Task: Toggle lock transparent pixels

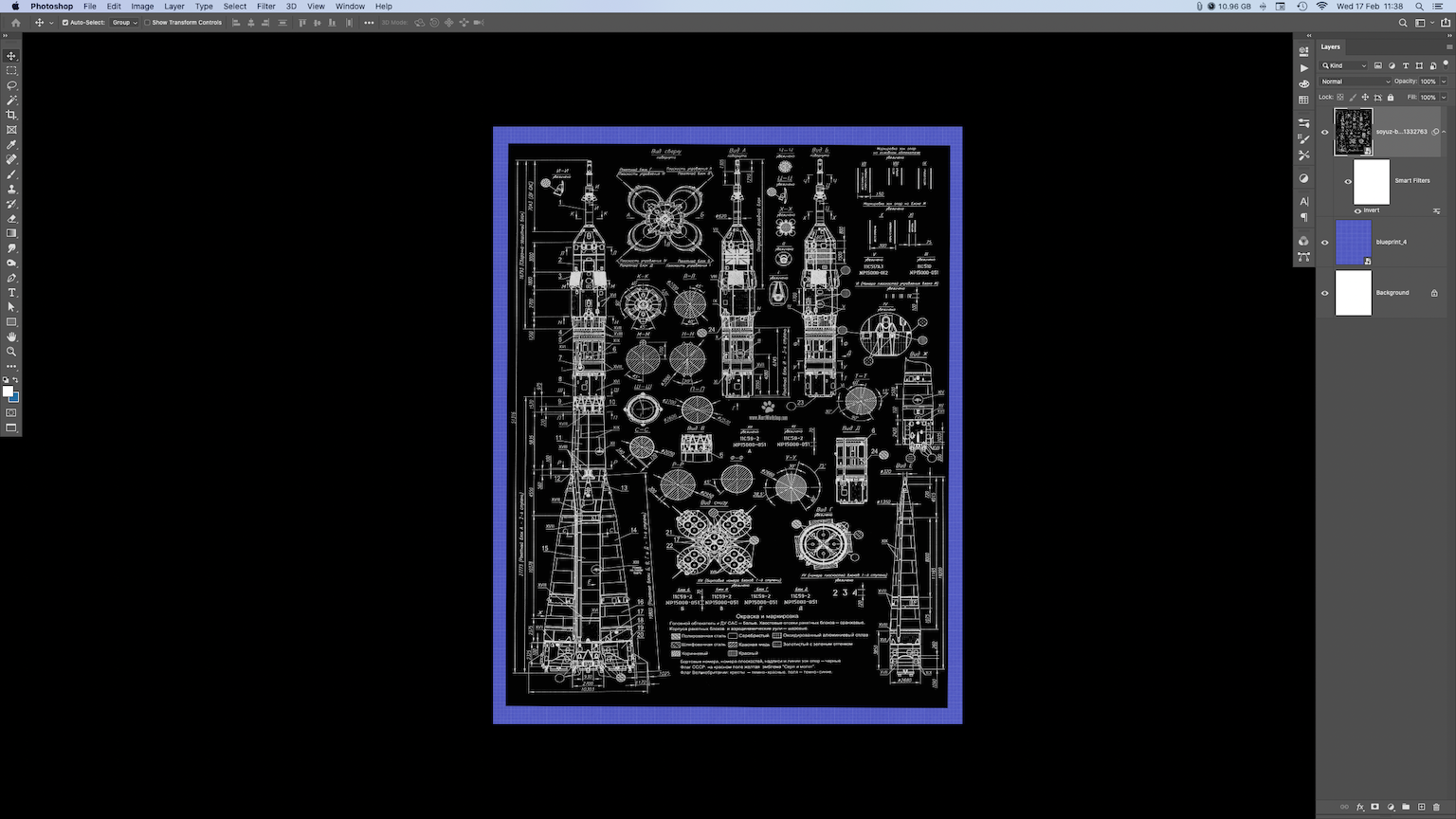Action: (x=1340, y=97)
